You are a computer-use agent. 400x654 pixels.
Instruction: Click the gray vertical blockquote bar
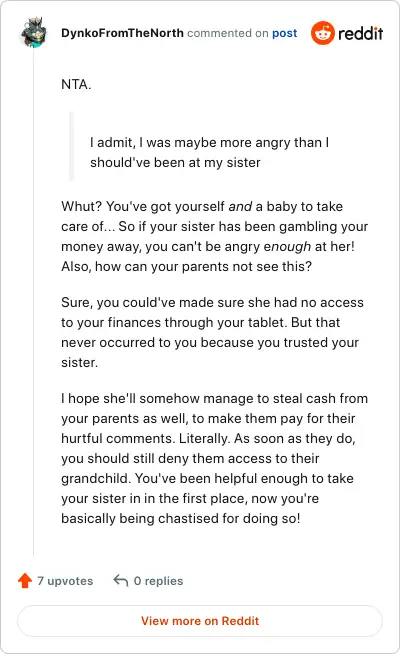tap(71, 146)
